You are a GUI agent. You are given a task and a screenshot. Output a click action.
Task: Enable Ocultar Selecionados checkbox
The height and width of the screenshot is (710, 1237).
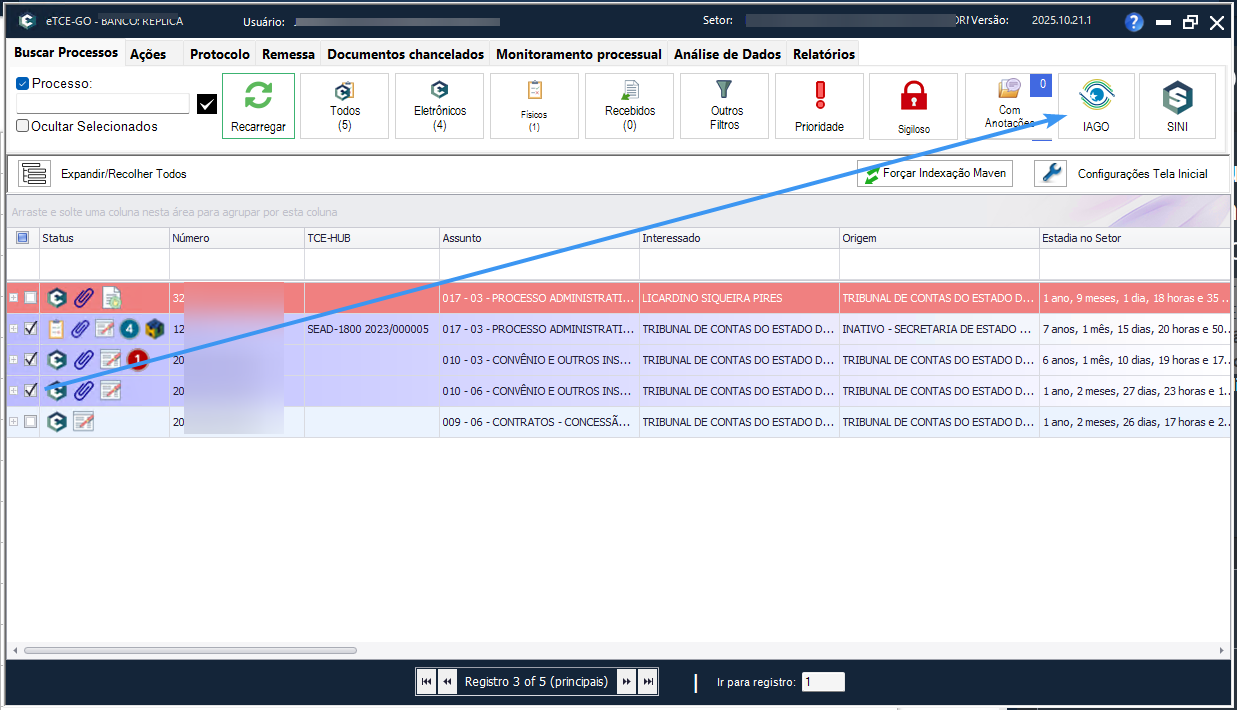(23, 127)
